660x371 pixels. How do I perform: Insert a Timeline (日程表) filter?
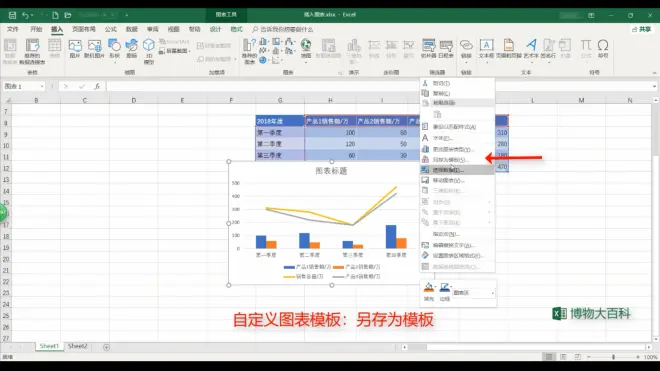[446, 48]
